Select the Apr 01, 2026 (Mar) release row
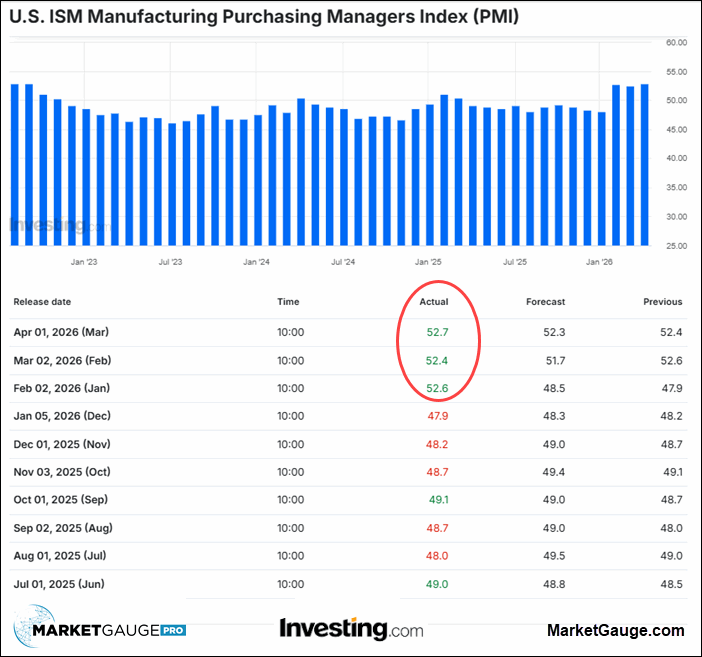This screenshot has width=702, height=657. tap(62, 332)
